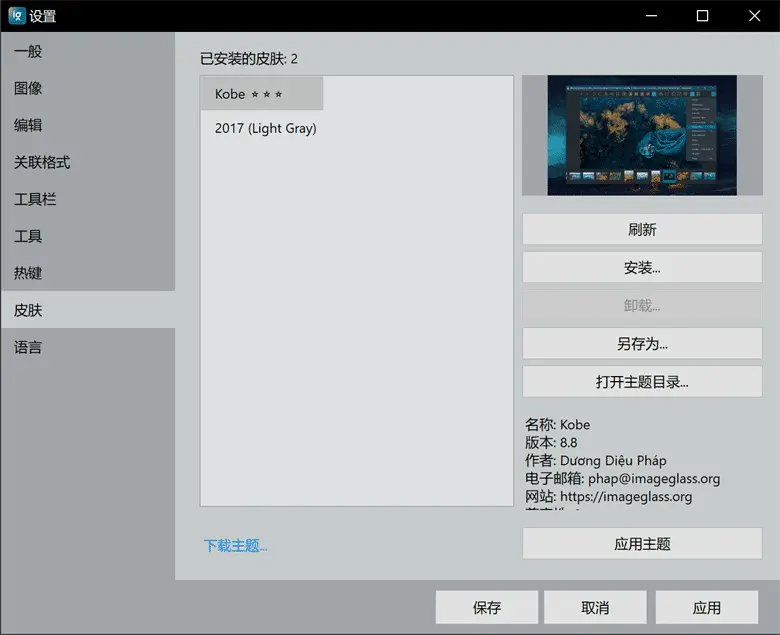
Task: Open the 语言 settings tab
Action: click(28, 347)
